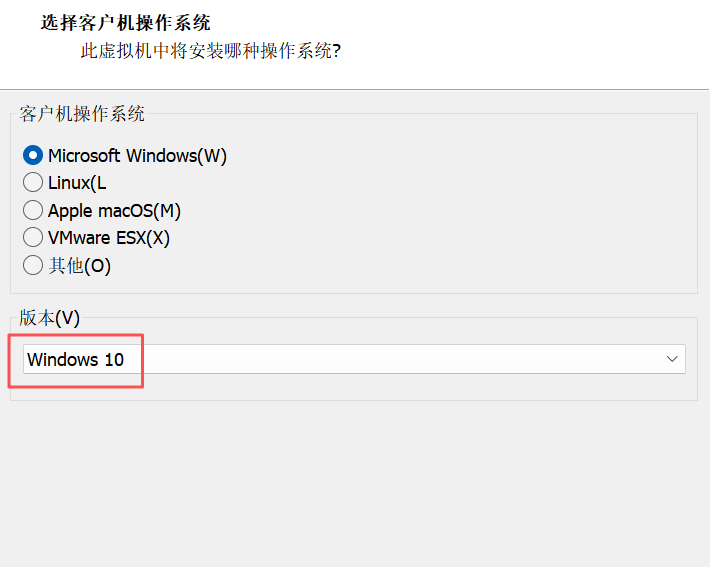Click the 选择客户机操作系统 heading
The height and width of the screenshot is (567, 710).
[x=126, y=22]
